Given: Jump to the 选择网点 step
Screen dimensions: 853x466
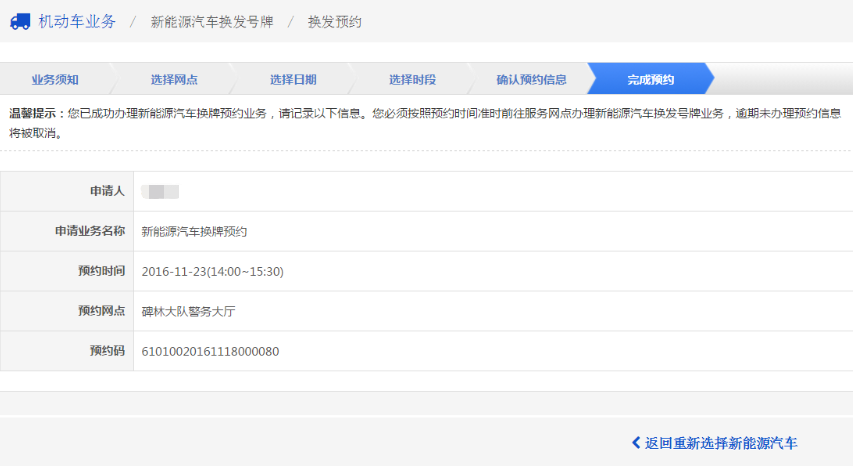Looking at the screenshot, I should 174,79.
